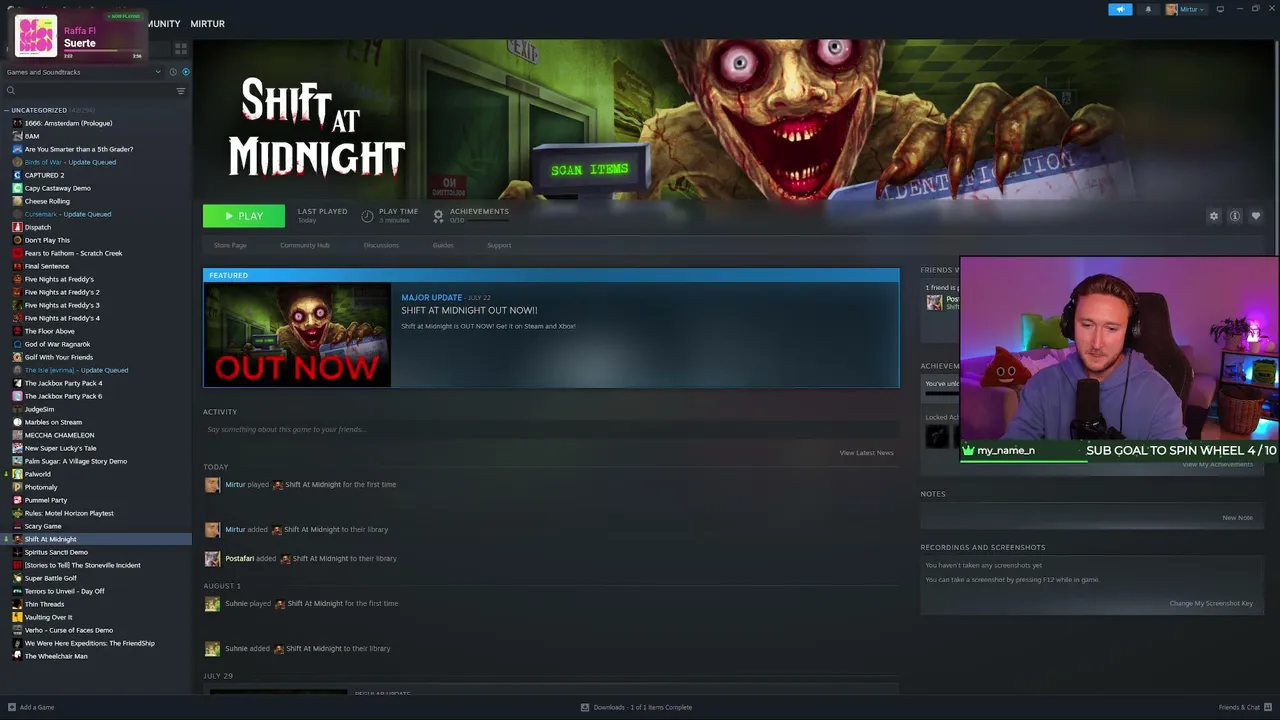Click the Fears to Fathom icon
The width and height of the screenshot is (1280, 720).
coord(17,253)
